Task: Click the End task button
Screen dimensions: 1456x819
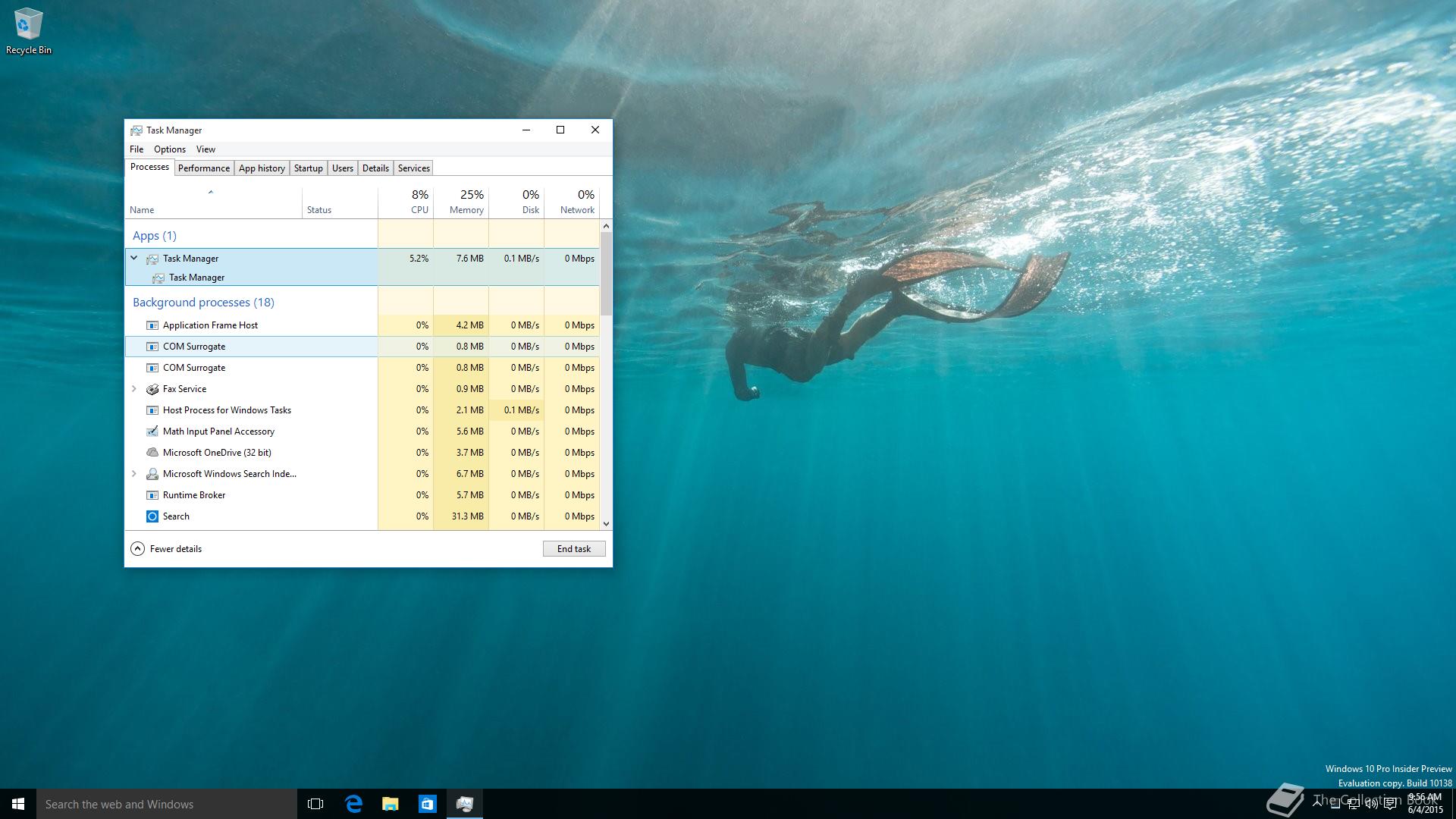Action: pyautogui.click(x=574, y=549)
